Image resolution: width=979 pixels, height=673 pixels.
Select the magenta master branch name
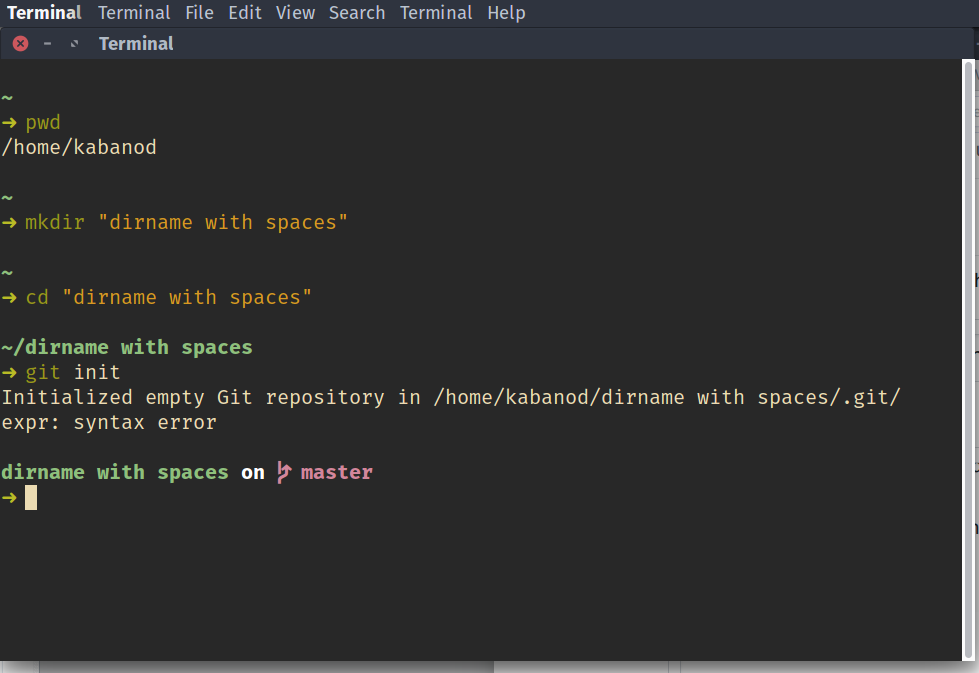coord(336,471)
